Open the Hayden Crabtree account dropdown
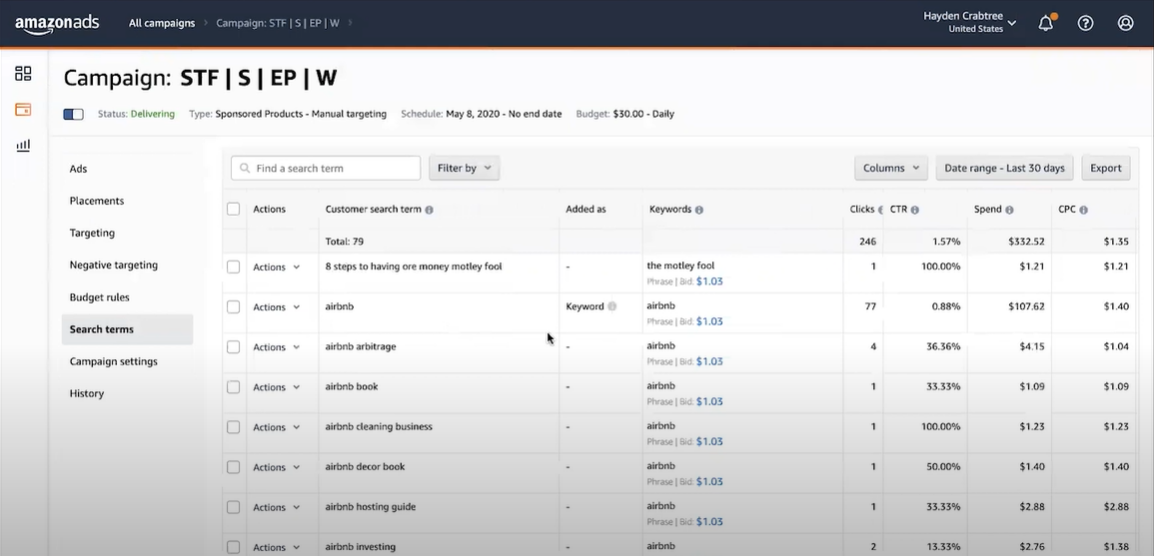1154x556 pixels. [969, 22]
